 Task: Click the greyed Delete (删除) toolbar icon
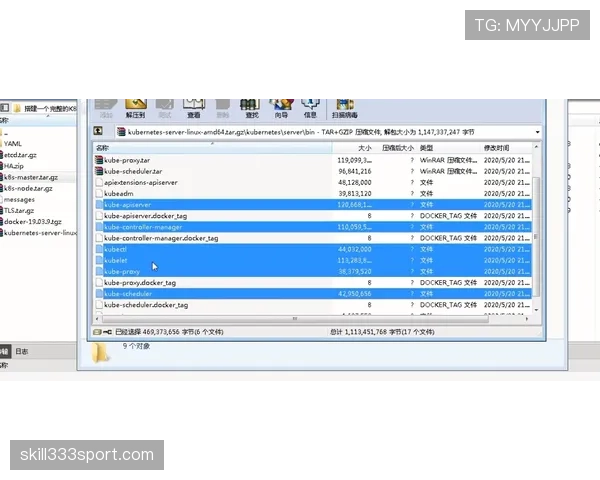click(x=223, y=108)
